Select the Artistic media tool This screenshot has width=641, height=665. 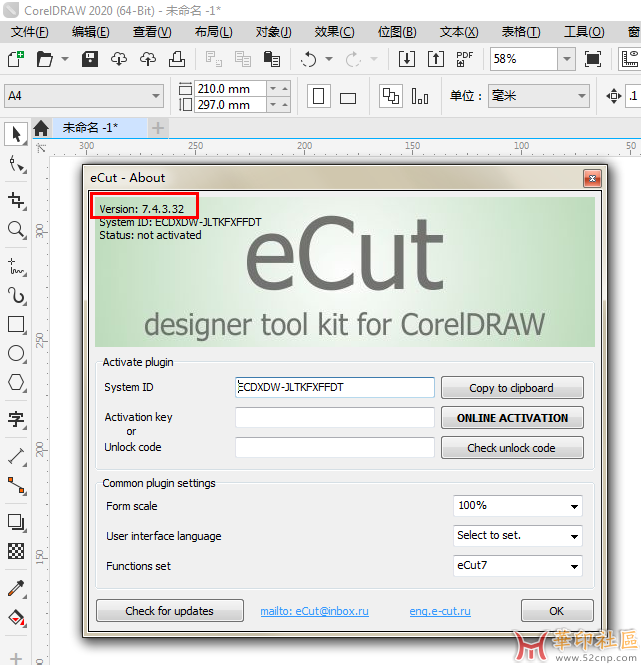[17, 296]
